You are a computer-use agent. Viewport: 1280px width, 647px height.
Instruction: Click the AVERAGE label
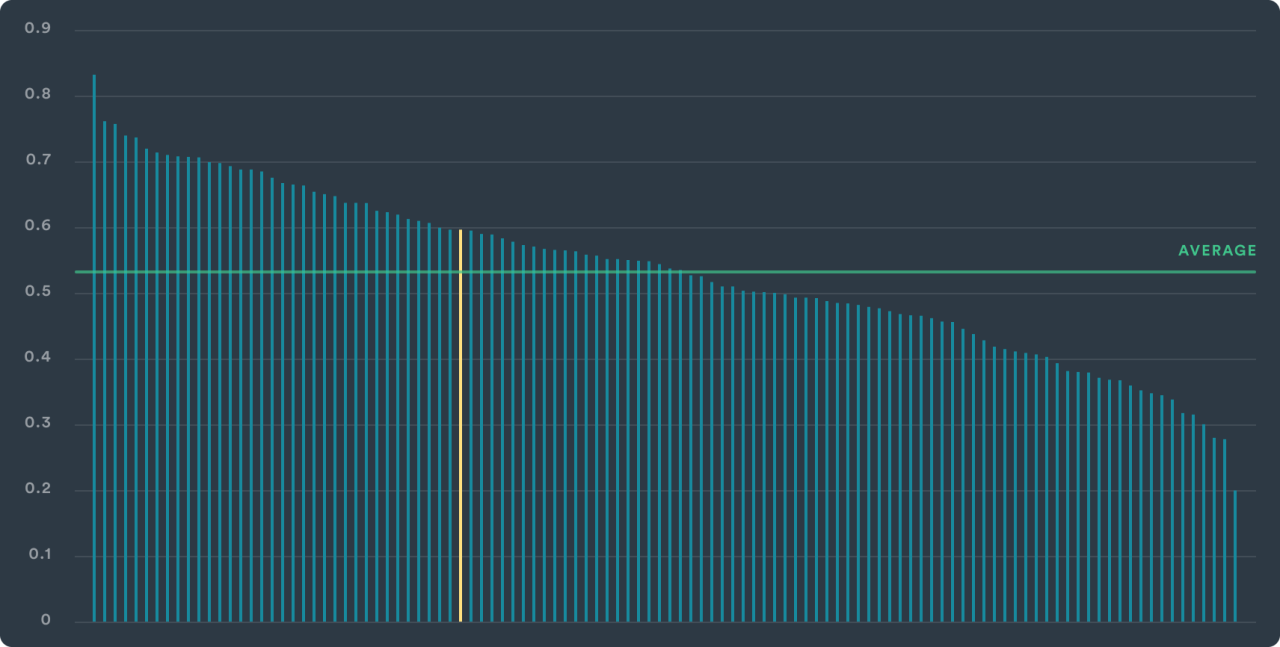tap(1216, 251)
